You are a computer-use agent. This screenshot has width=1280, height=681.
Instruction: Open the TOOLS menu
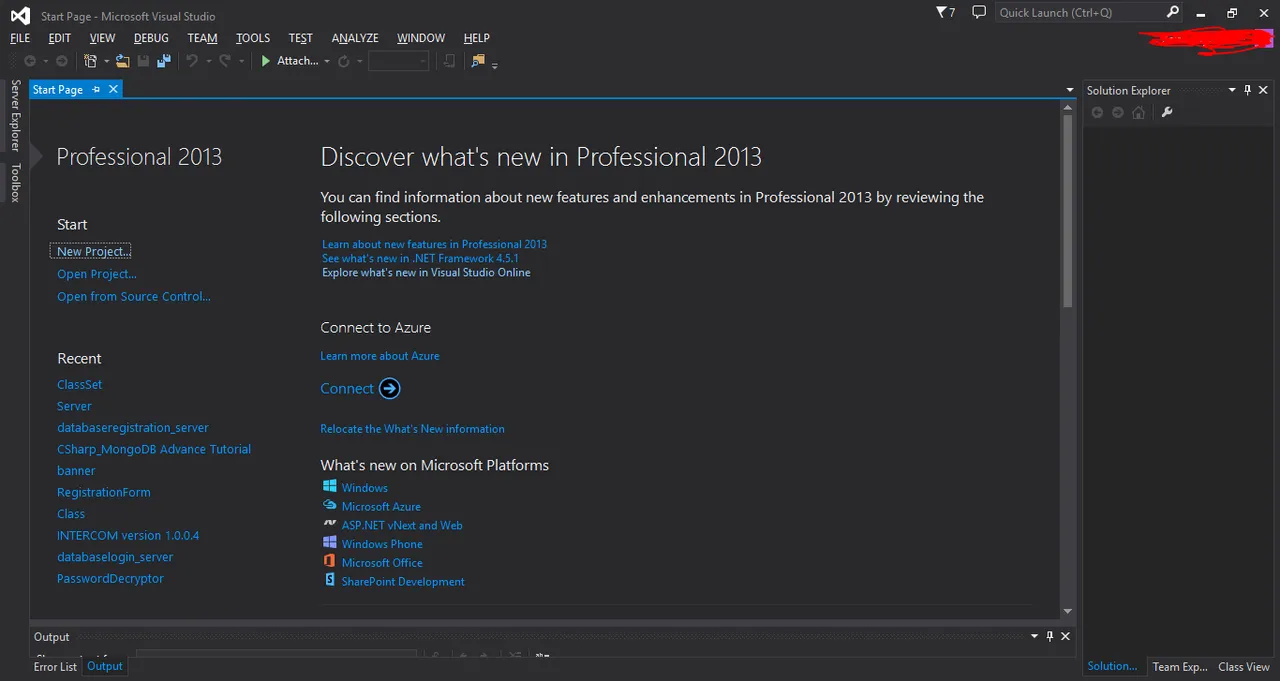(253, 38)
